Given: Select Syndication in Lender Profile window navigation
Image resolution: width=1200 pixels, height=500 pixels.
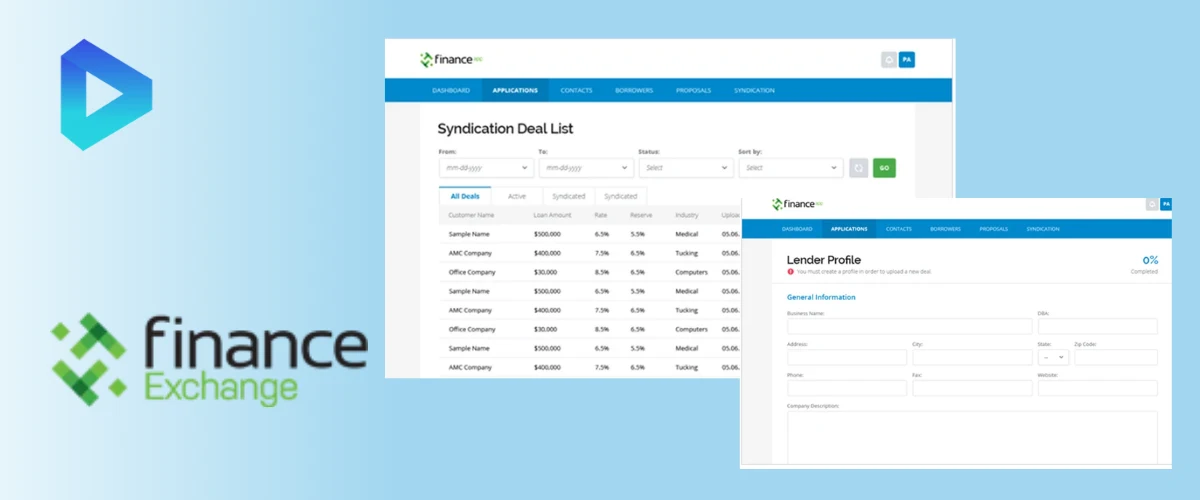Looking at the screenshot, I should [1042, 229].
